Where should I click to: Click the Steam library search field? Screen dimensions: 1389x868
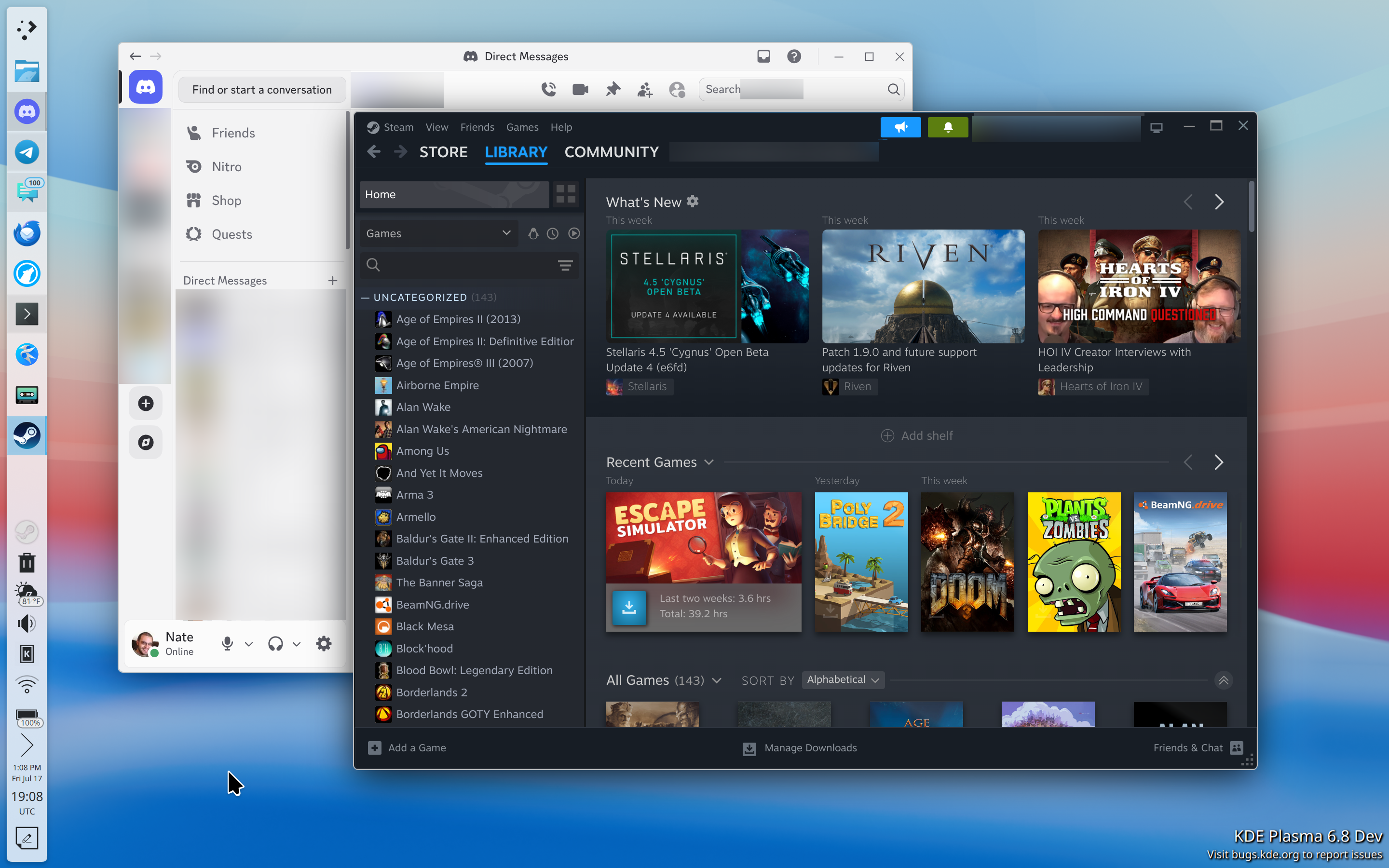click(469, 265)
